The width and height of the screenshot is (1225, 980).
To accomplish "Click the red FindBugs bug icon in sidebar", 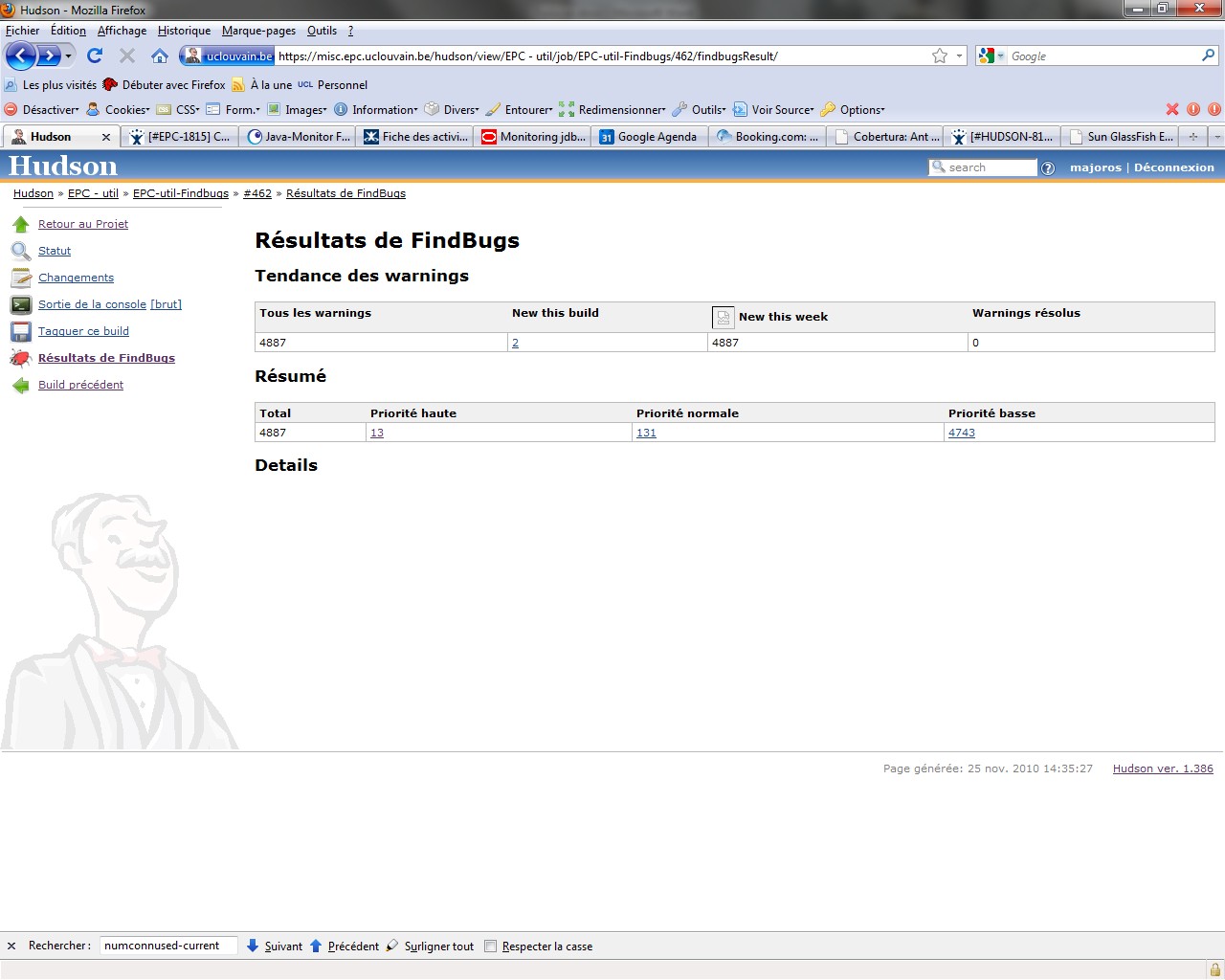I will (x=20, y=358).
